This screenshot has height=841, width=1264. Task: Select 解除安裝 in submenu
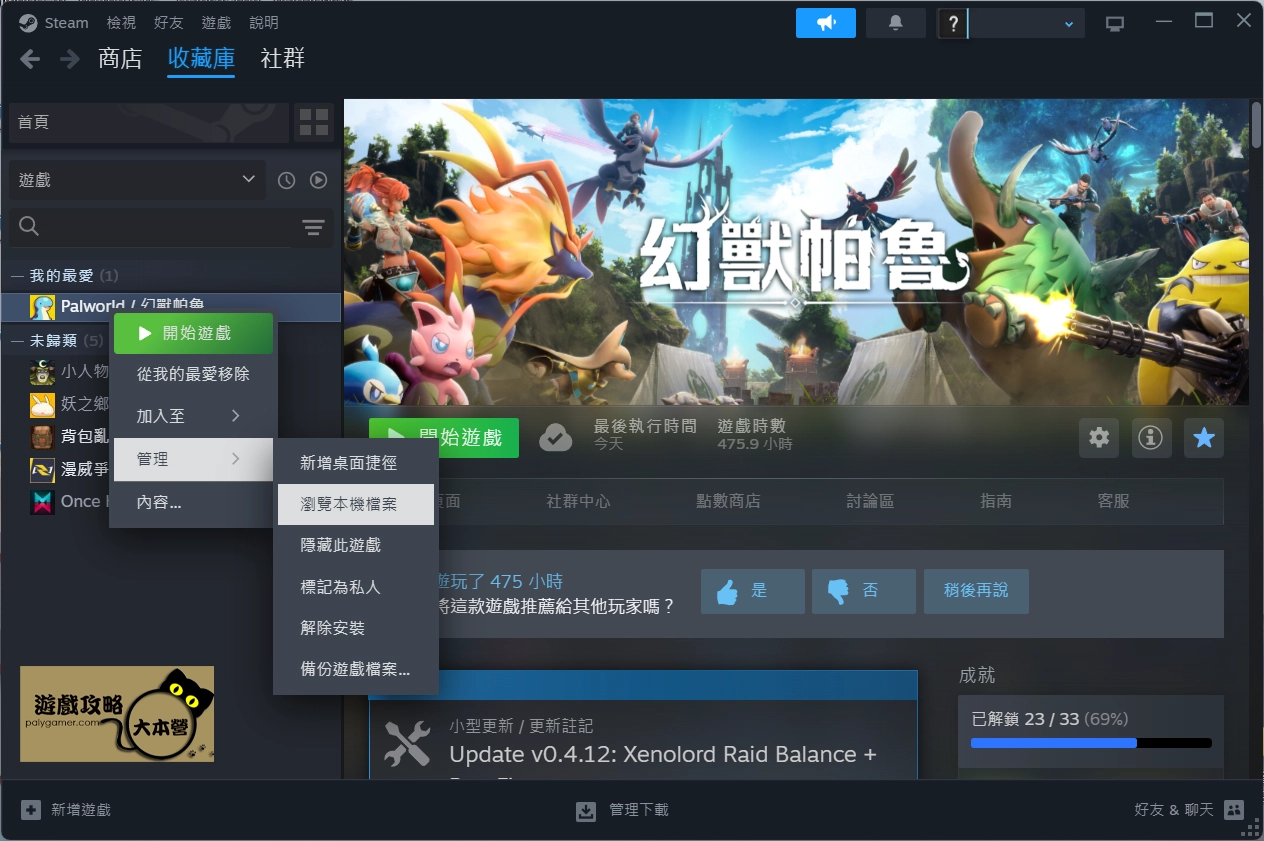[356, 628]
